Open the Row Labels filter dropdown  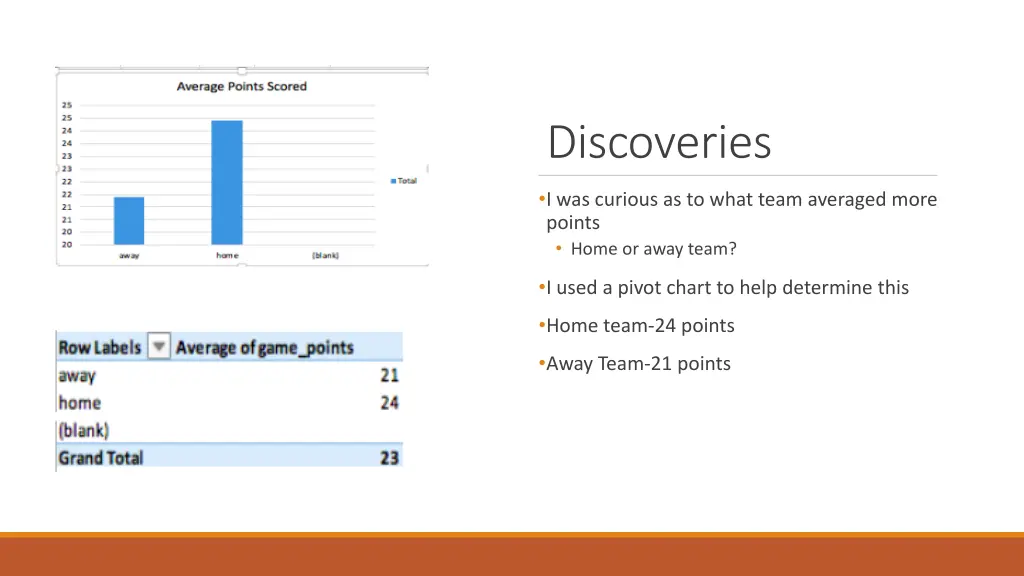pyautogui.click(x=158, y=347)
